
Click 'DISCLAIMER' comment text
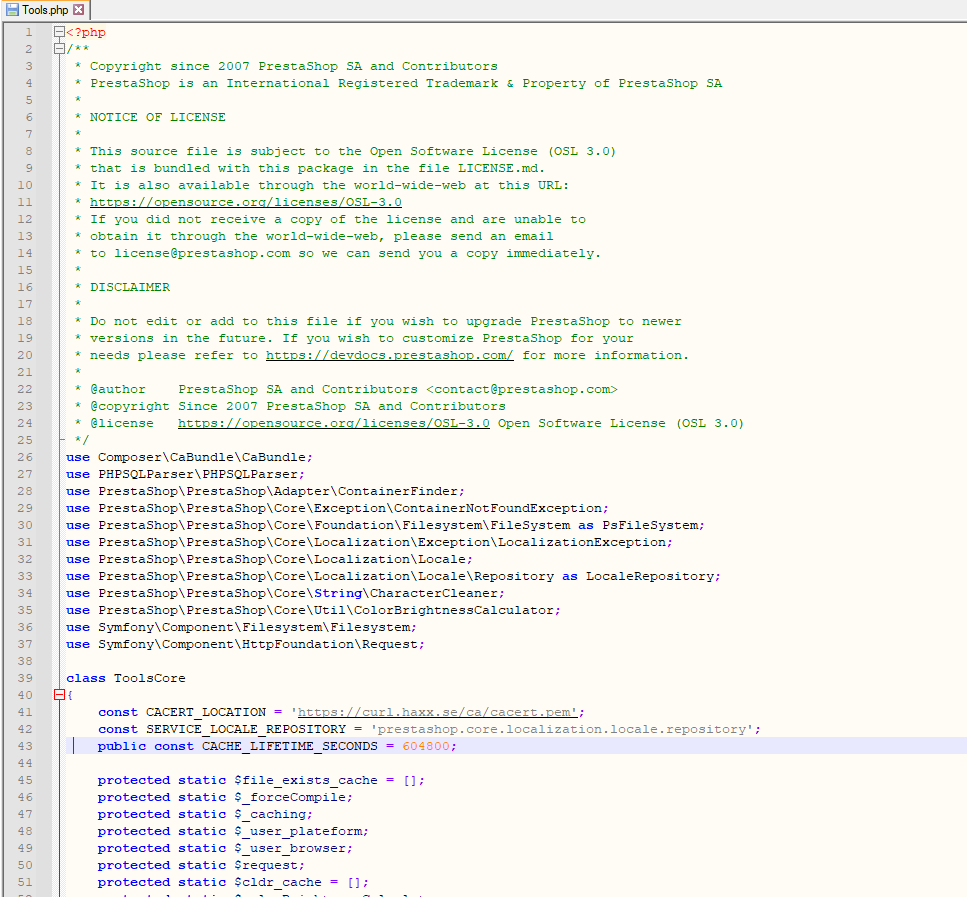(130, 286)
